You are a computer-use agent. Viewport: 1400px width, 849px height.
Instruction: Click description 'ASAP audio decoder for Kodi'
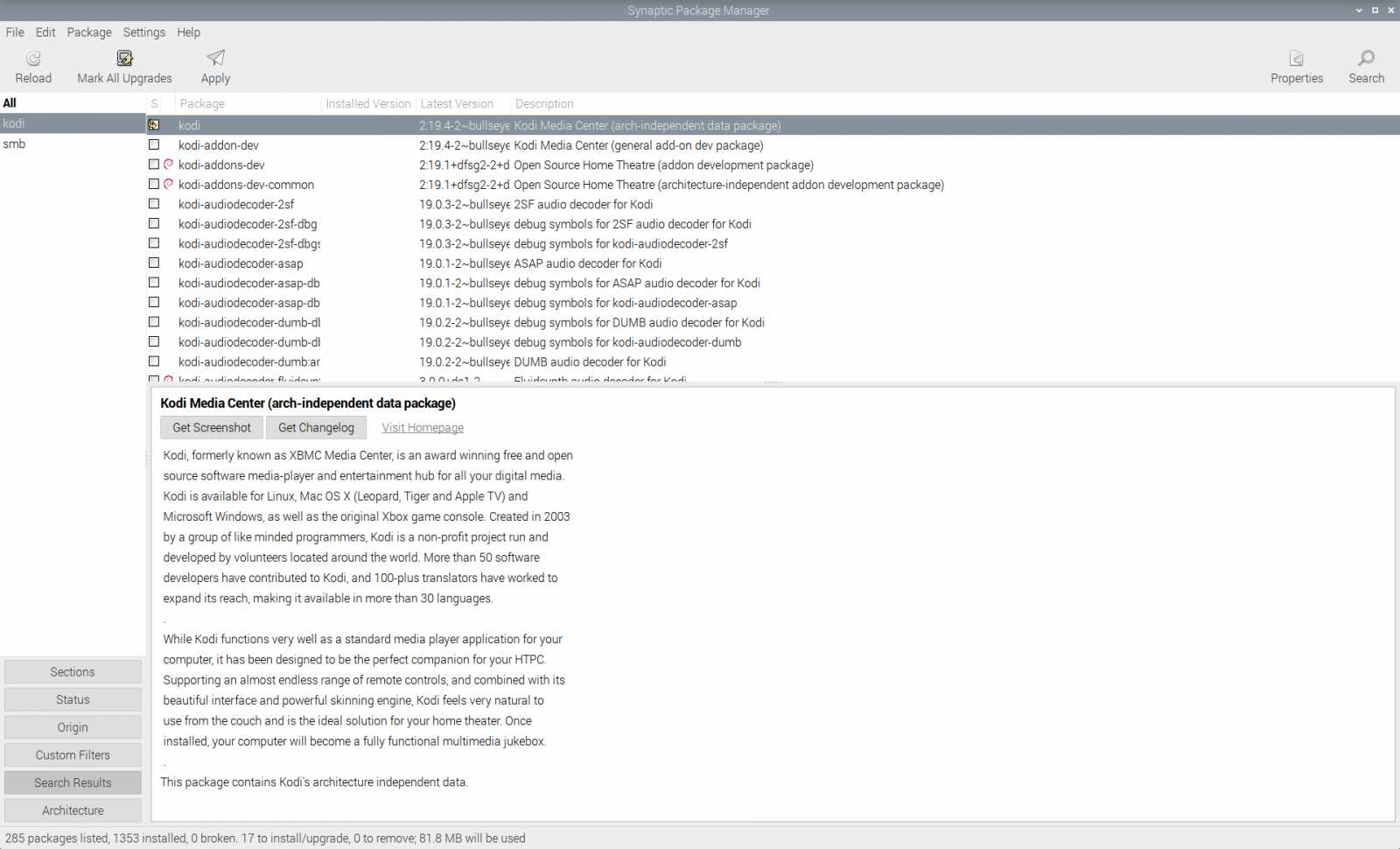pyautogui.click(x=588, y=263)
